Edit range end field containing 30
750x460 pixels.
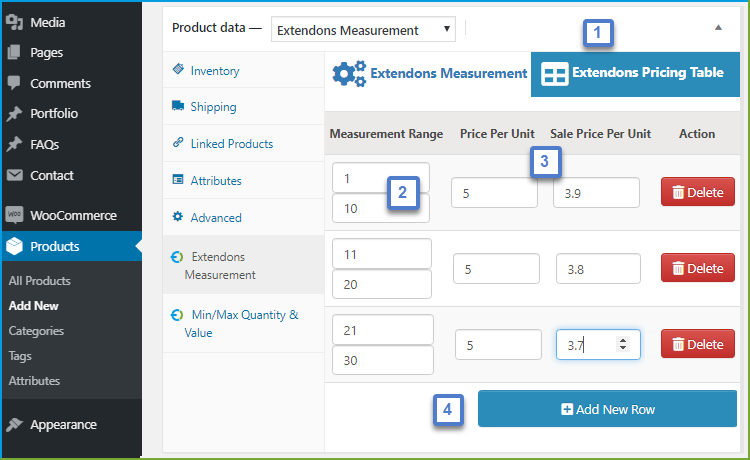[x=383, y=360]
